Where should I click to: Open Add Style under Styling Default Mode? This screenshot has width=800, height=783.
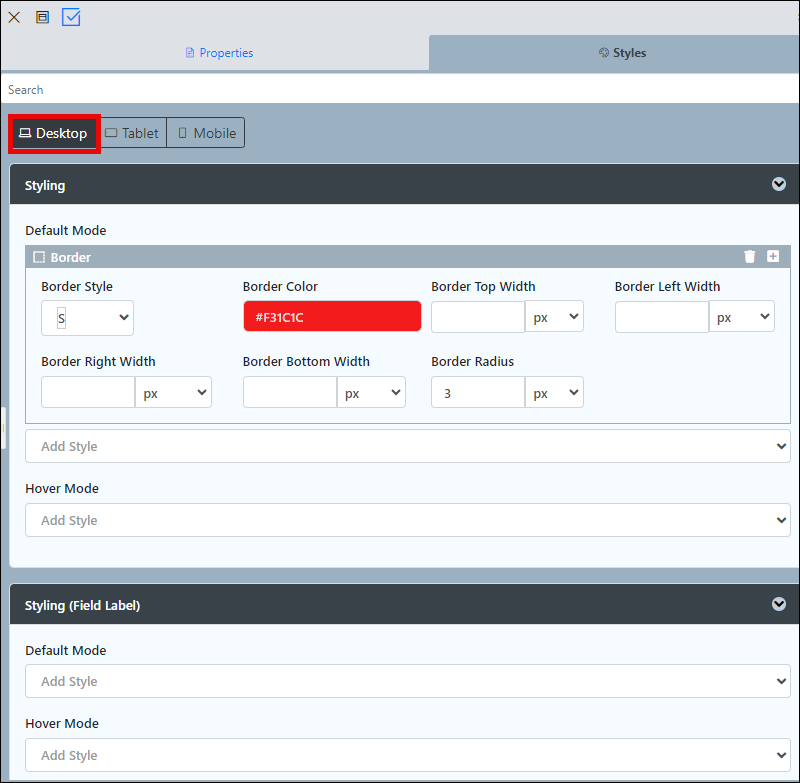pyautogui.click(x=408, y=446)
